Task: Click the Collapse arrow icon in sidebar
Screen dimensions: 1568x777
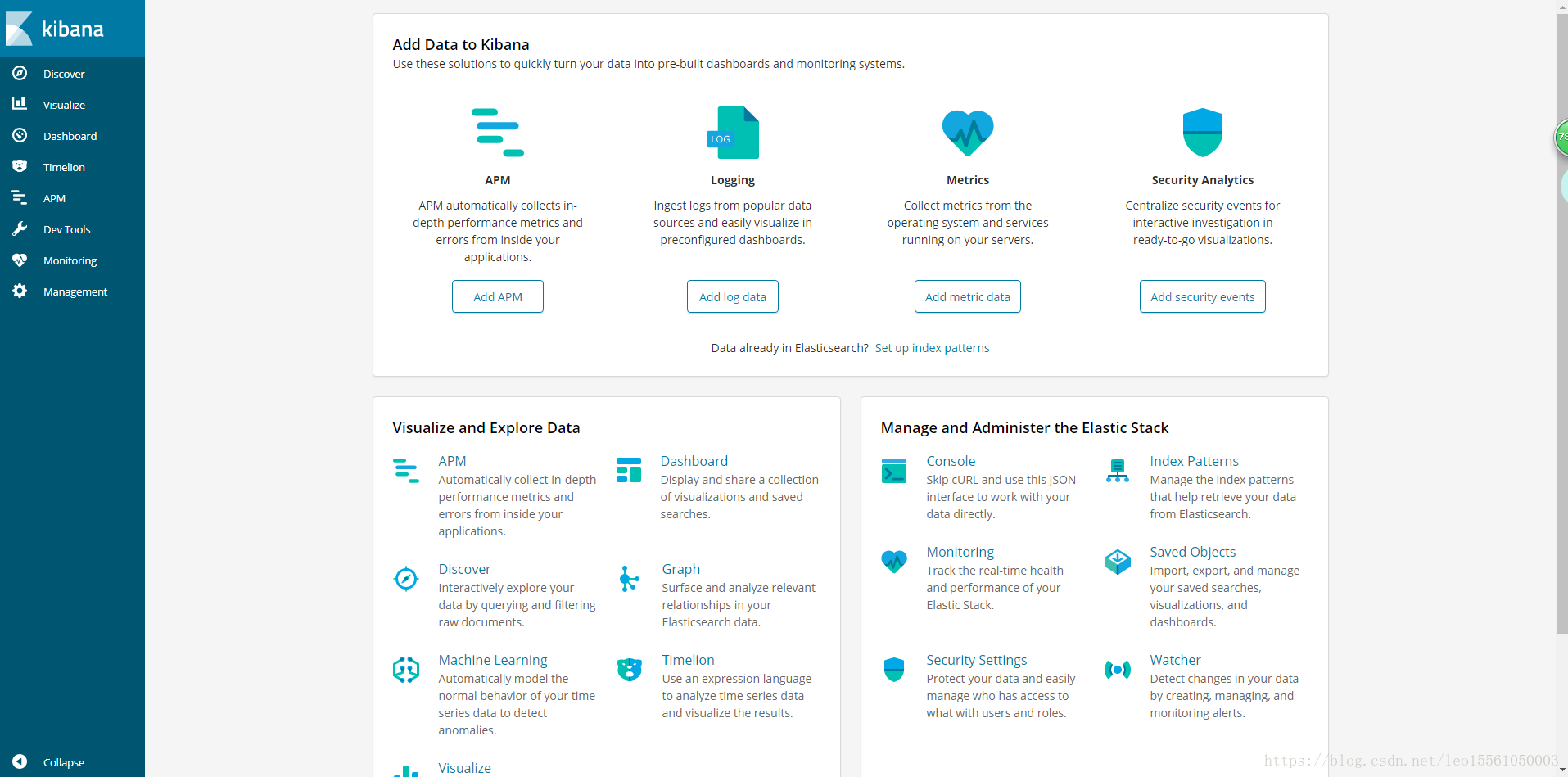Action: 20,761
